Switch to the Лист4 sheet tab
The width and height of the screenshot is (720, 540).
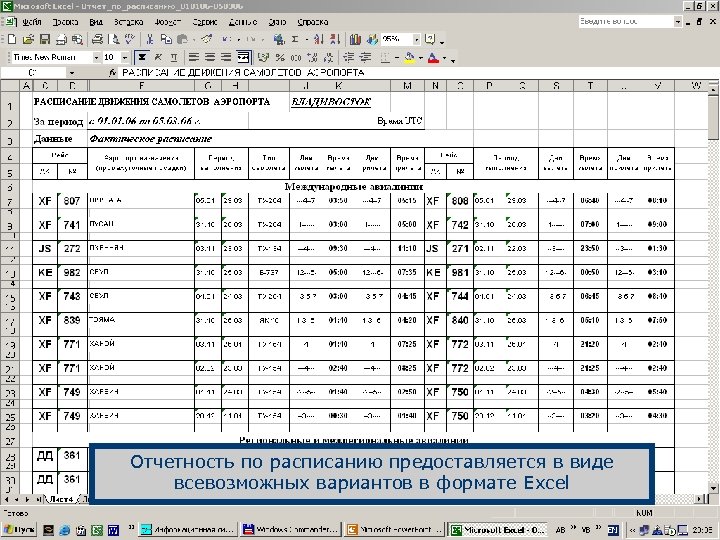[x=61, y=499]
